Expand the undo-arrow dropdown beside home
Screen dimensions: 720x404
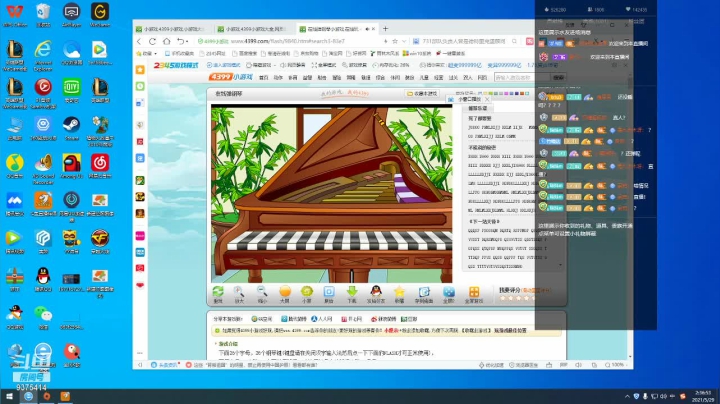tap(188, 42)
